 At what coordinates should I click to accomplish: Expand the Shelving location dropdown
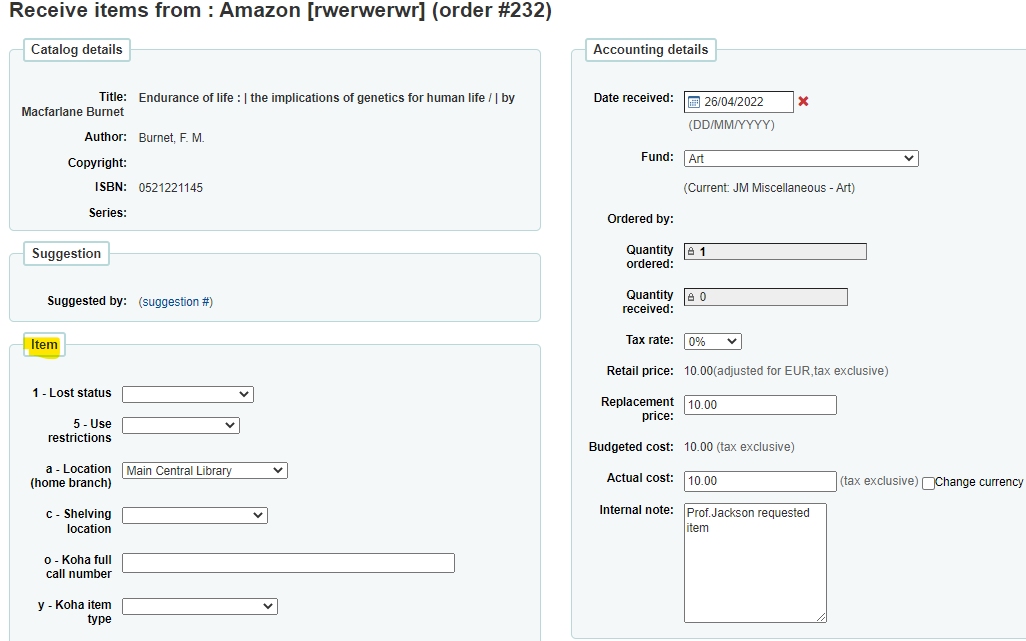pyautogui.click(x=194, y=515)
